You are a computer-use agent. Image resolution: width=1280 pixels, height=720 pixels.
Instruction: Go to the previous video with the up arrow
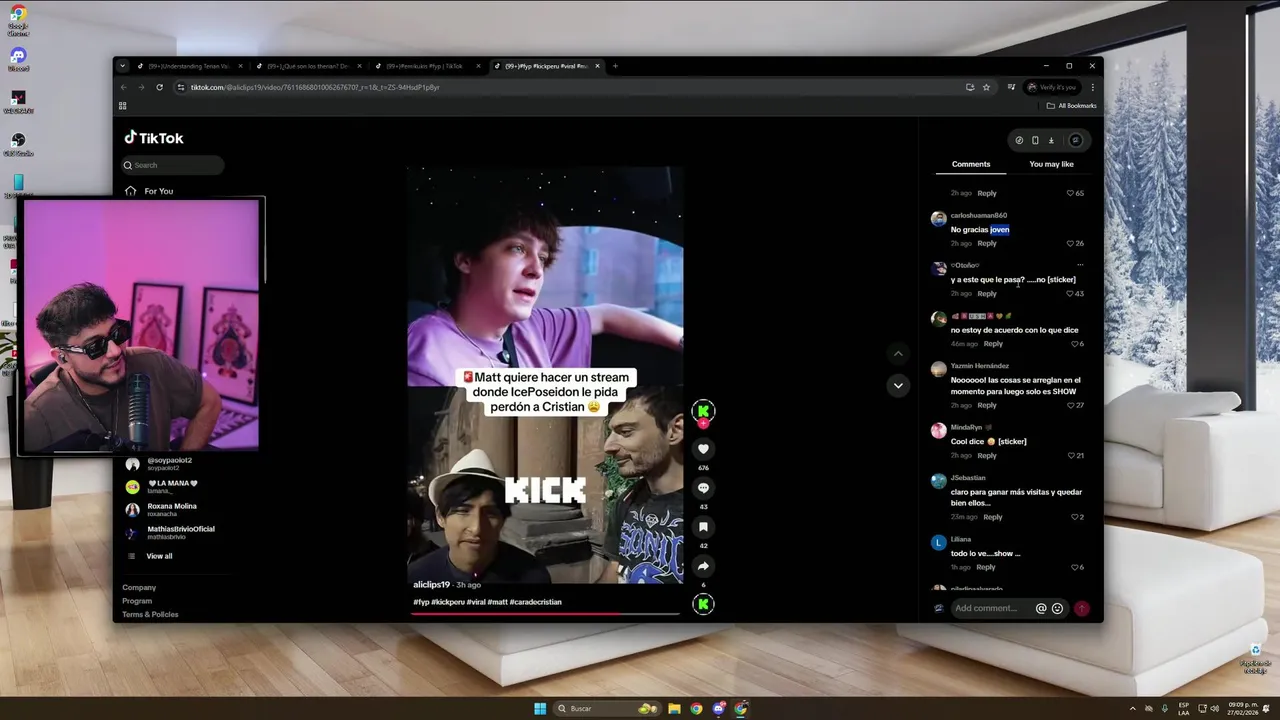898,353
